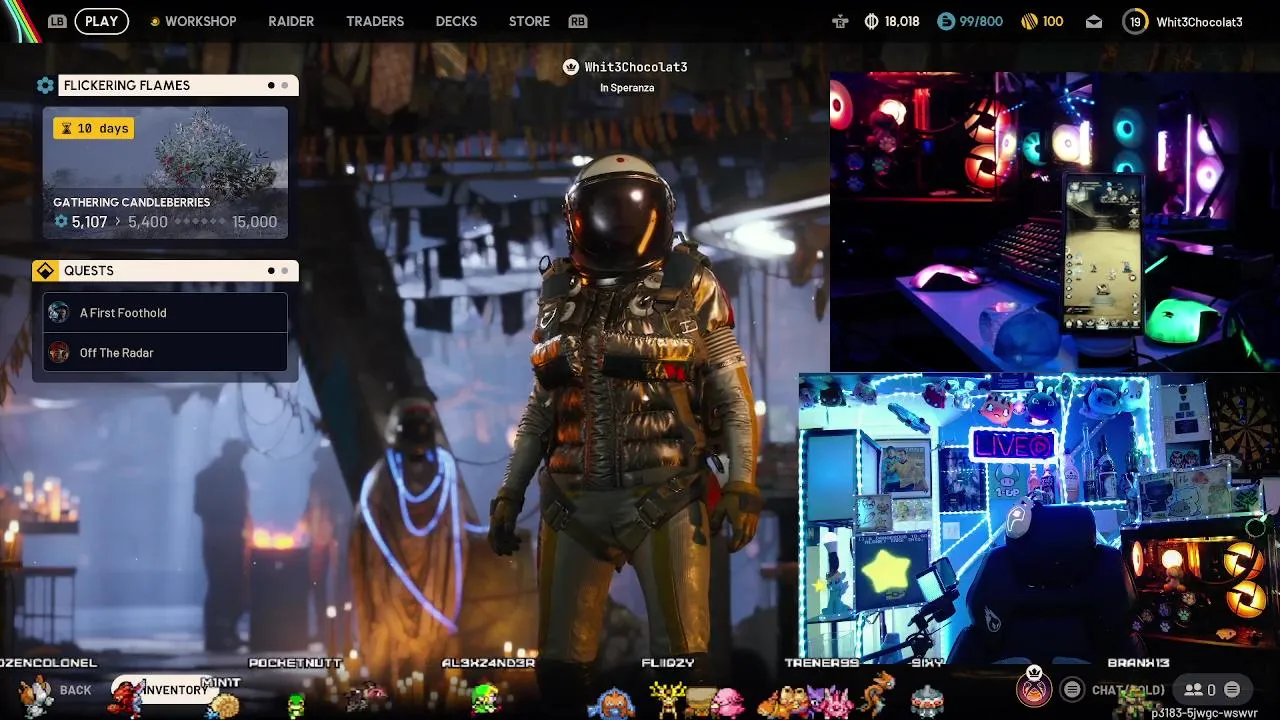Click the 99/800 stash count
This screenshot has height=720, width=1280.
tap(981, 21)
